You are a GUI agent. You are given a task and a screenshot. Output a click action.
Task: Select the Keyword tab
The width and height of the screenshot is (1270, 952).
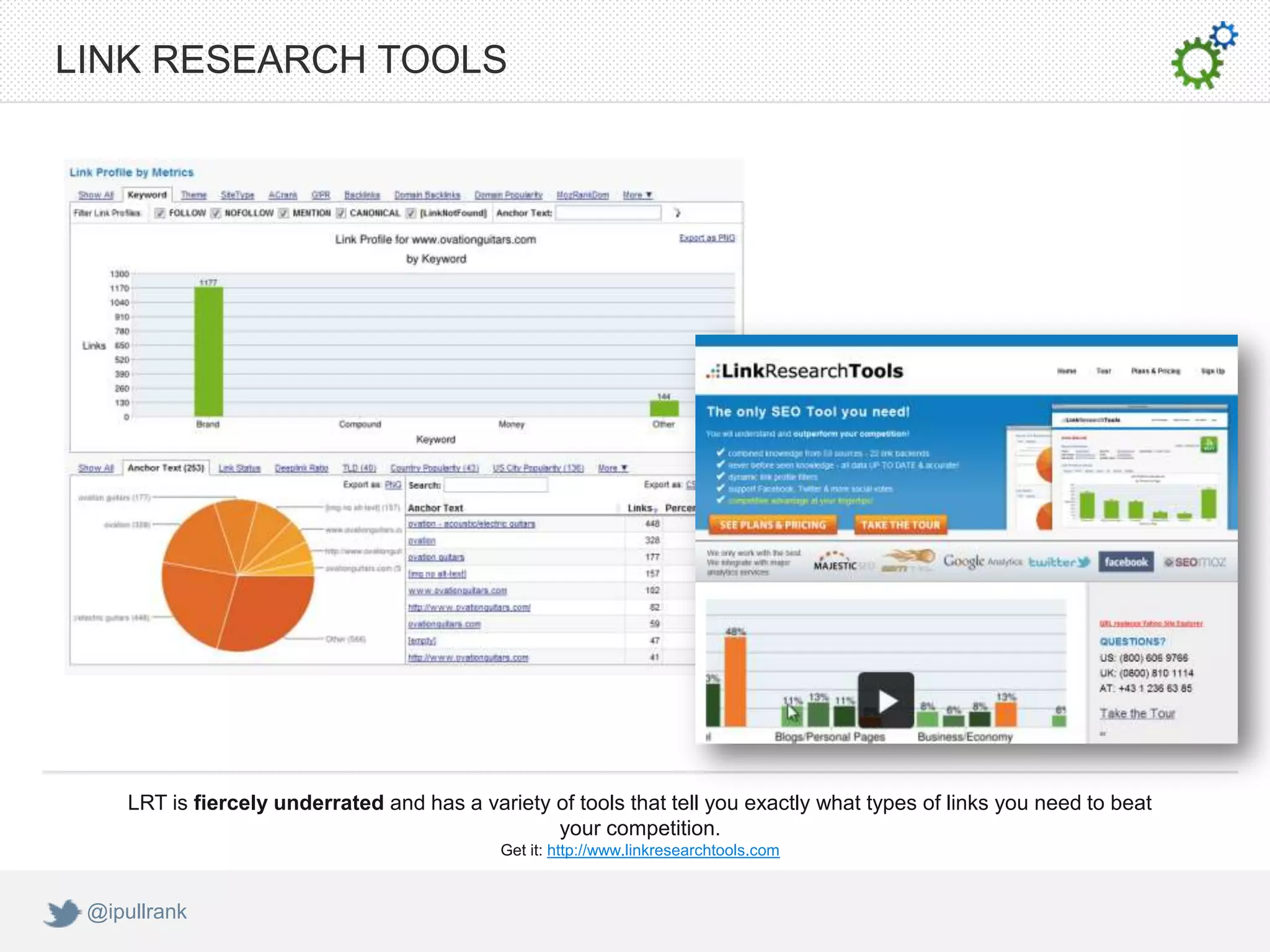[x=147, y=195]
